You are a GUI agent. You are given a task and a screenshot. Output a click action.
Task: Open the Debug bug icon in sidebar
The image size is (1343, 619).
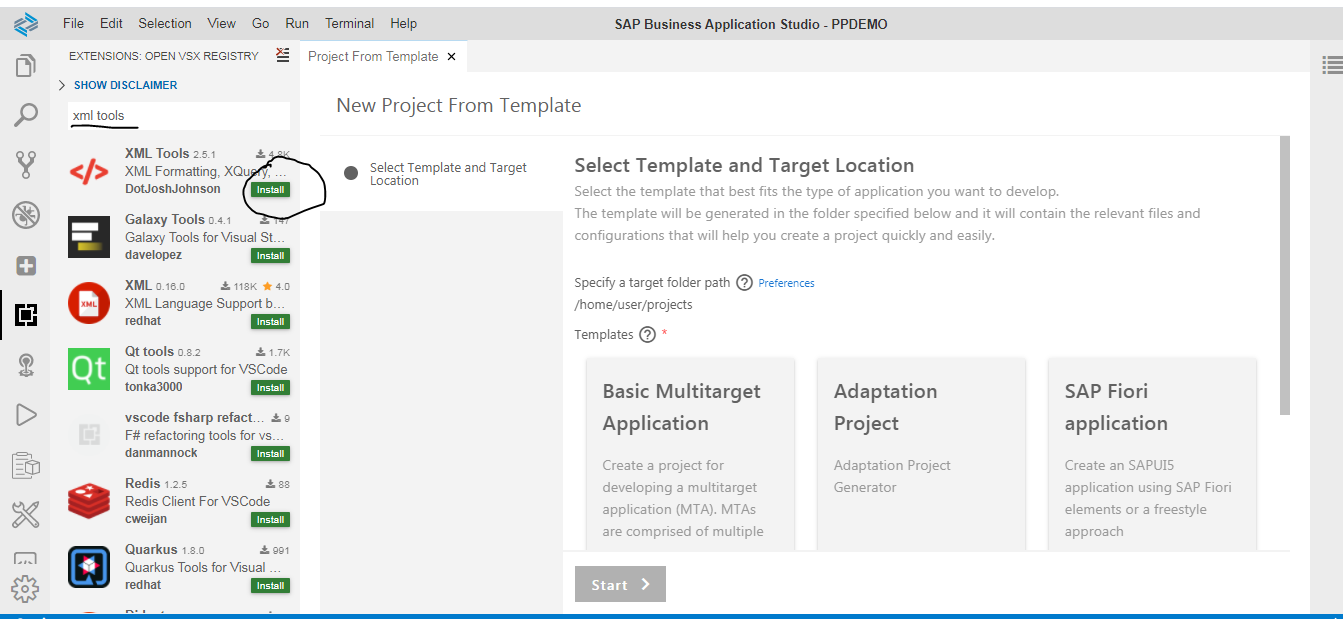click(x=26, y=215)
